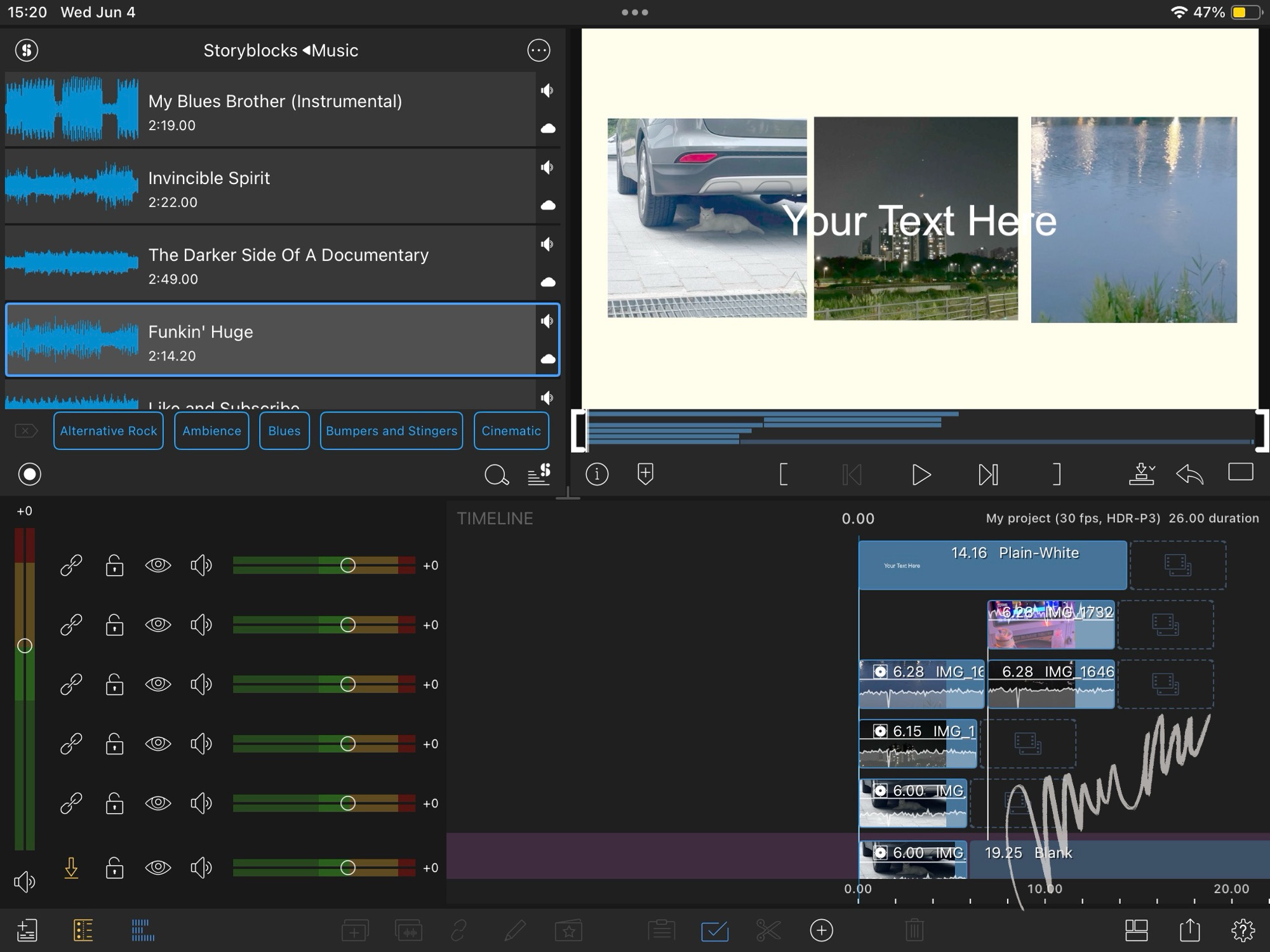Download Funkin' Huge via cloud icon
Image resolution: width=1270 pixels, height=952 pixels.
547,359
